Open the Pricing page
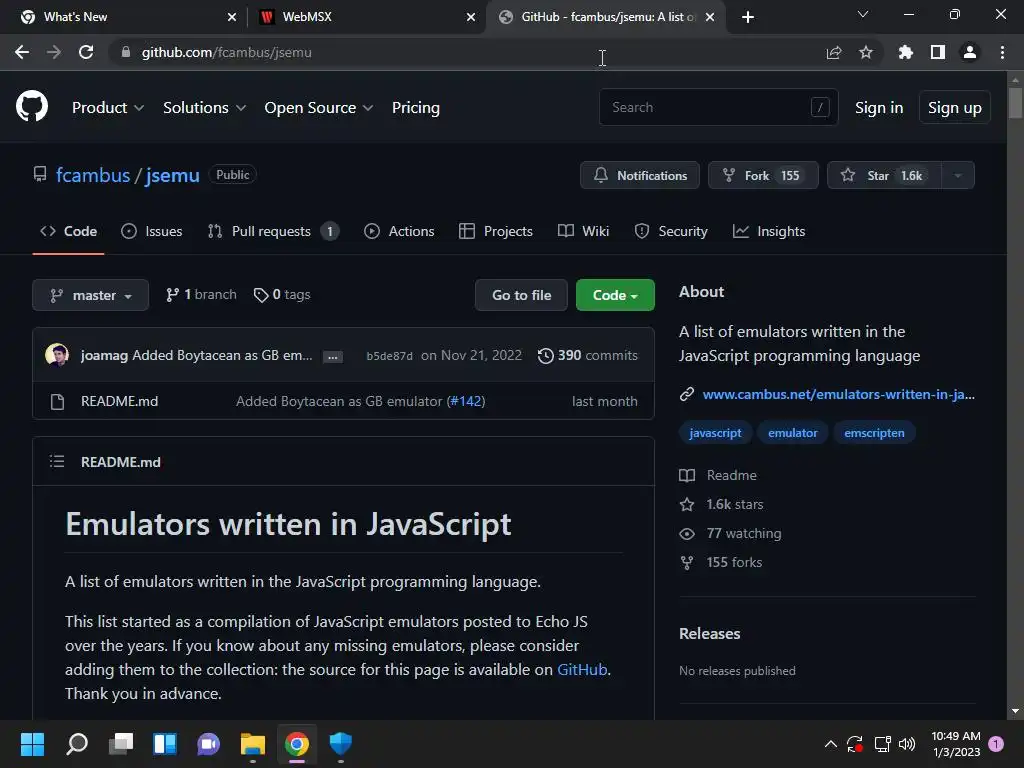Viewport: 1024px width, 768px height. (x=415, y=108)
